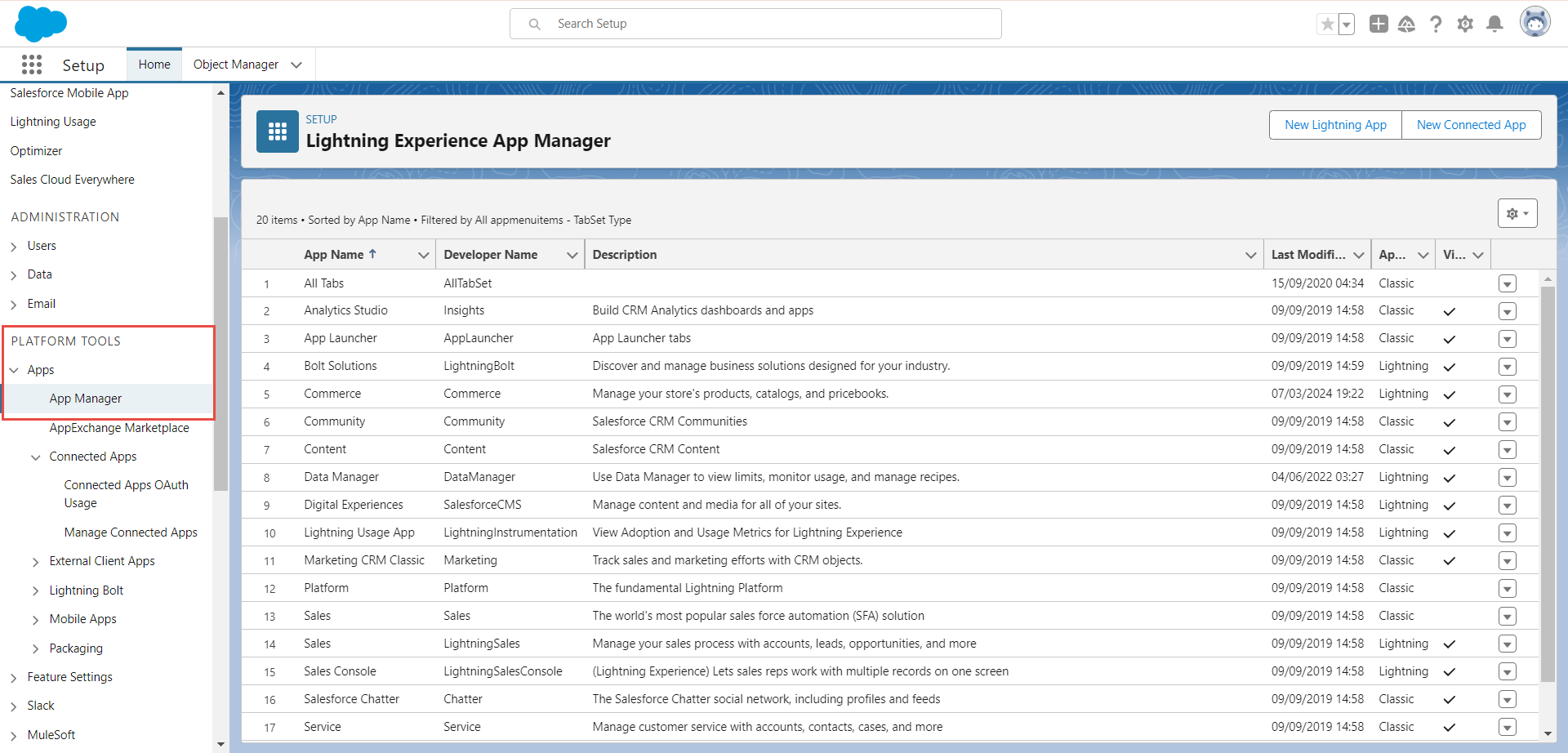Click New Lightning App button
This screenshot has height=753, width=1568.
tap(1335, 125)
